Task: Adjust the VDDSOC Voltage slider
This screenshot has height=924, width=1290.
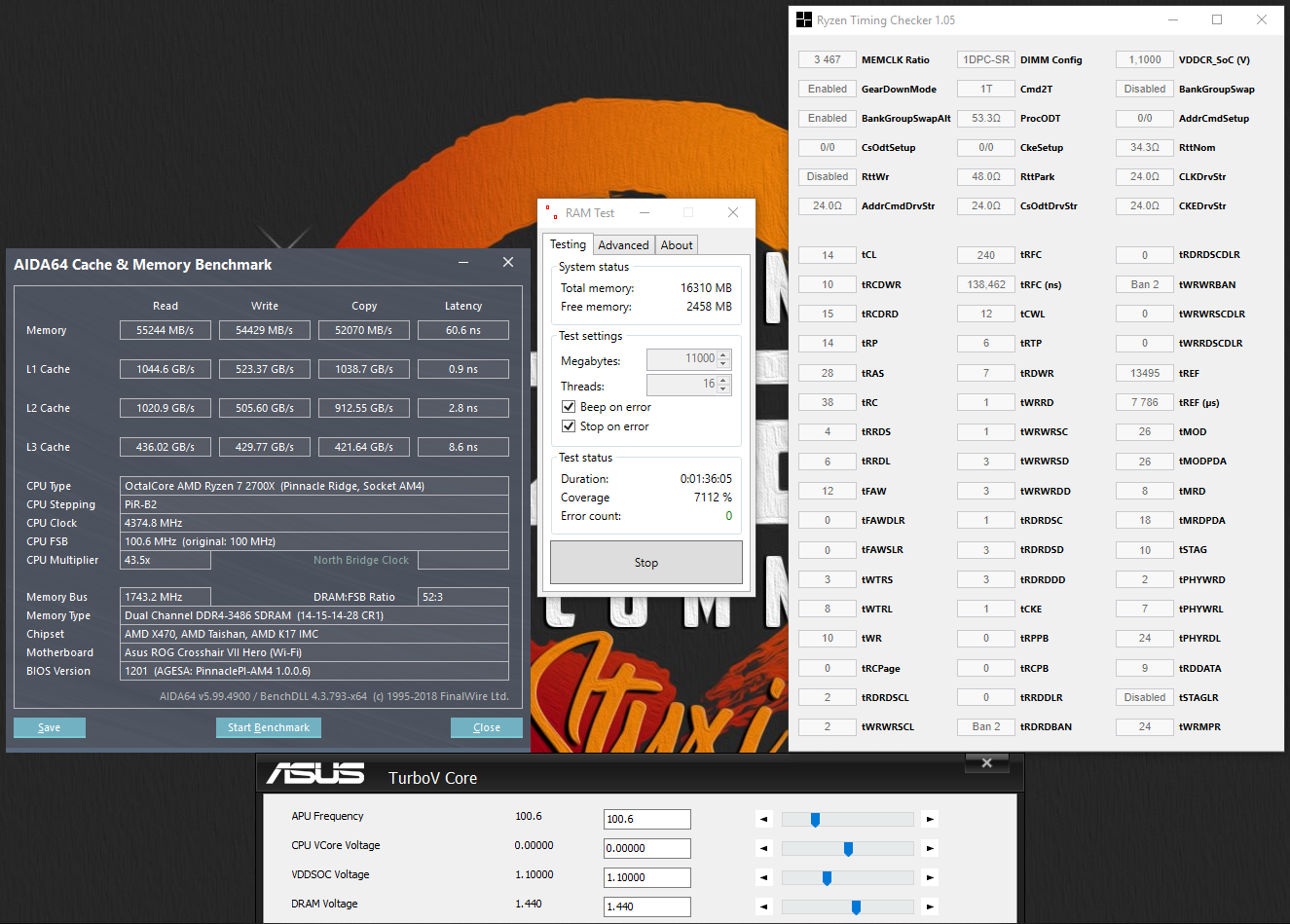Action: pos(827,878)
